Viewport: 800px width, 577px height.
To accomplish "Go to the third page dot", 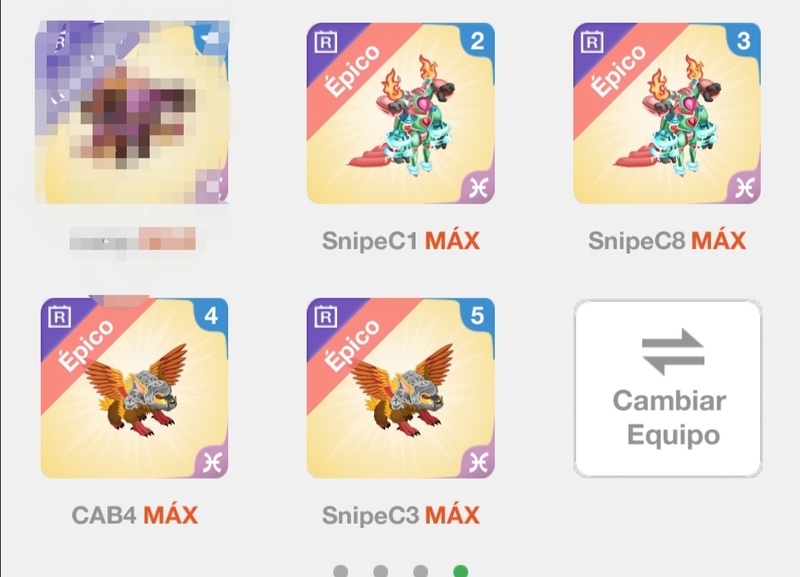I will (x=420, y=571).
